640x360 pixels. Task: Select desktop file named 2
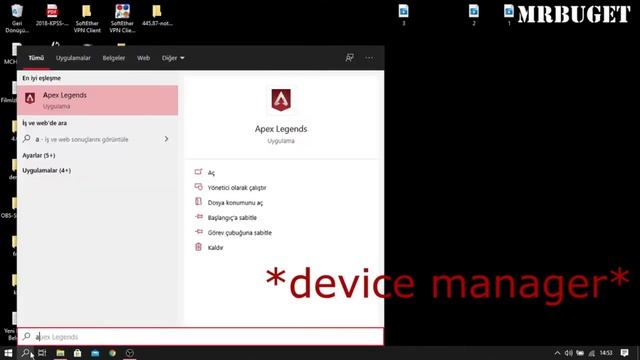(x=474, y=15)
